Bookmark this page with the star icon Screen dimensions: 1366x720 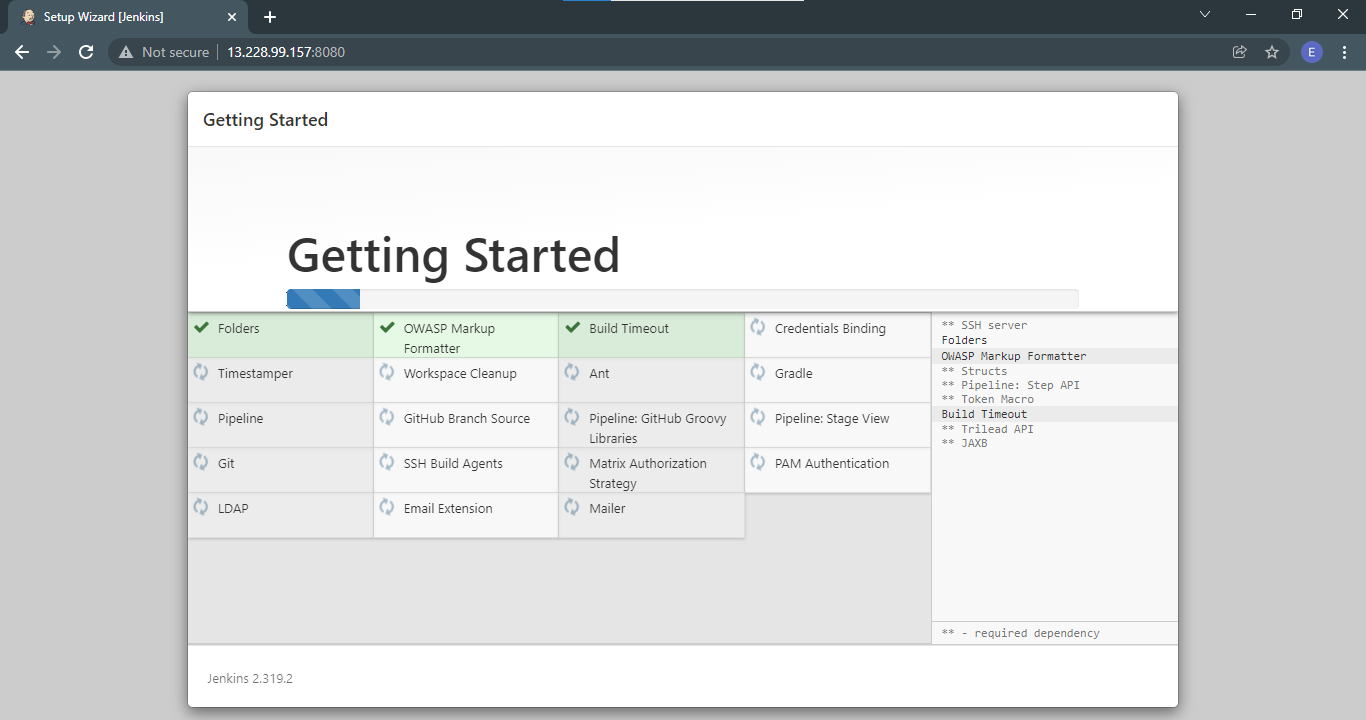(1272, 52)
